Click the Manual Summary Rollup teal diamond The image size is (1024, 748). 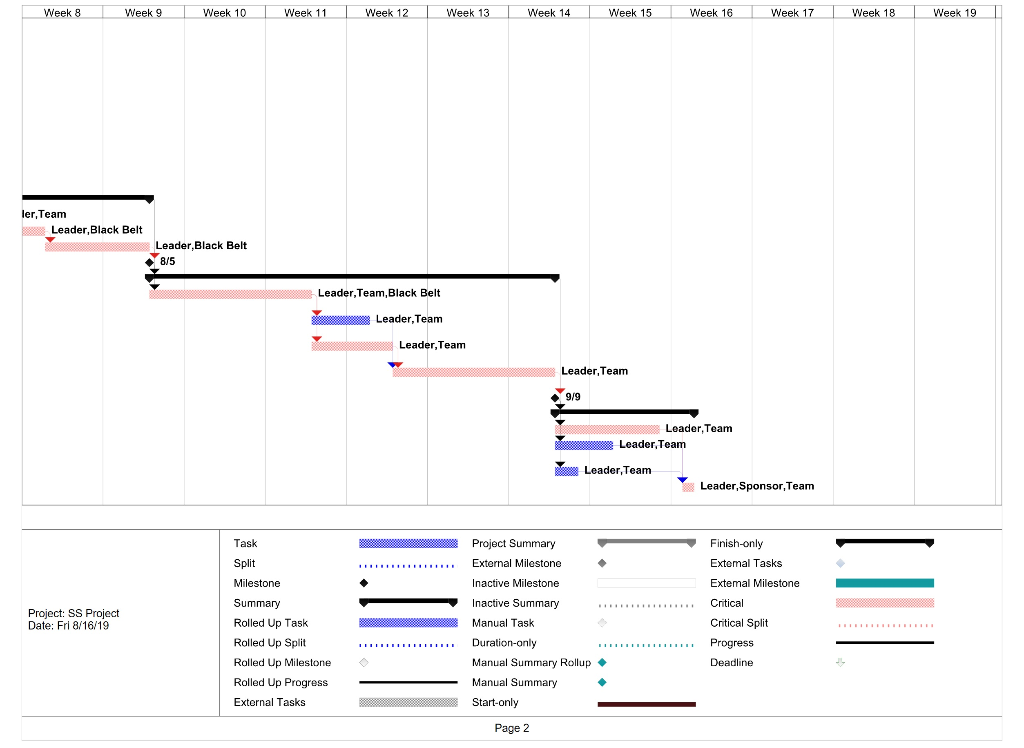(601, 663)
